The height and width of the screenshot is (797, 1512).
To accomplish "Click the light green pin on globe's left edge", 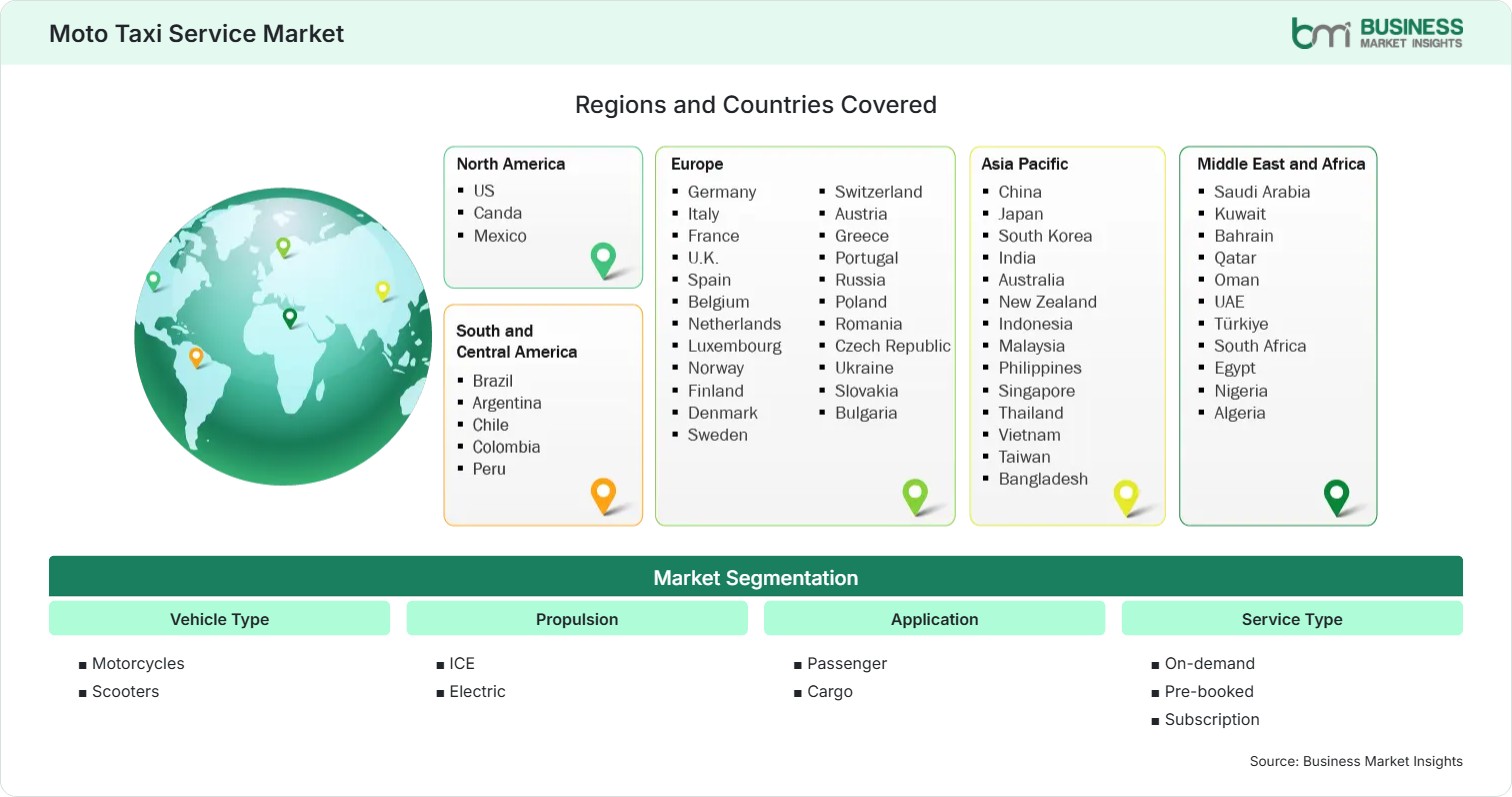I will point(153,281).
